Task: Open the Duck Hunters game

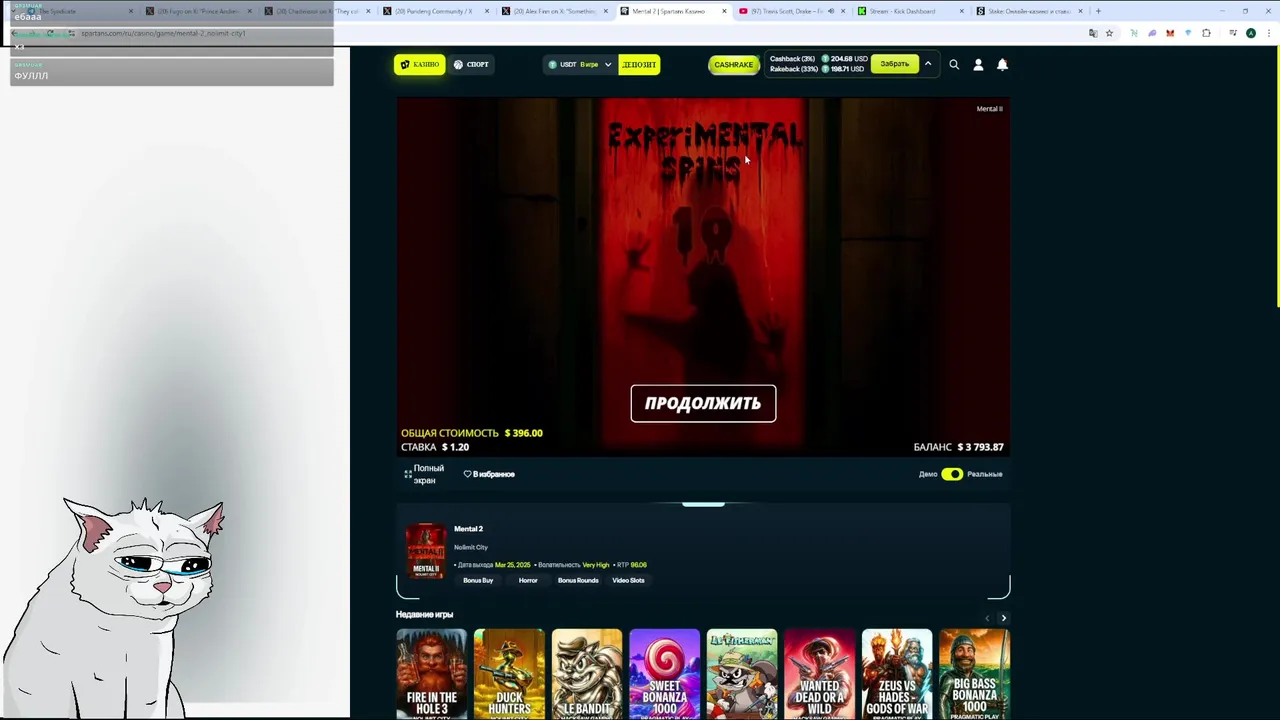Action: tap(509, 674)
